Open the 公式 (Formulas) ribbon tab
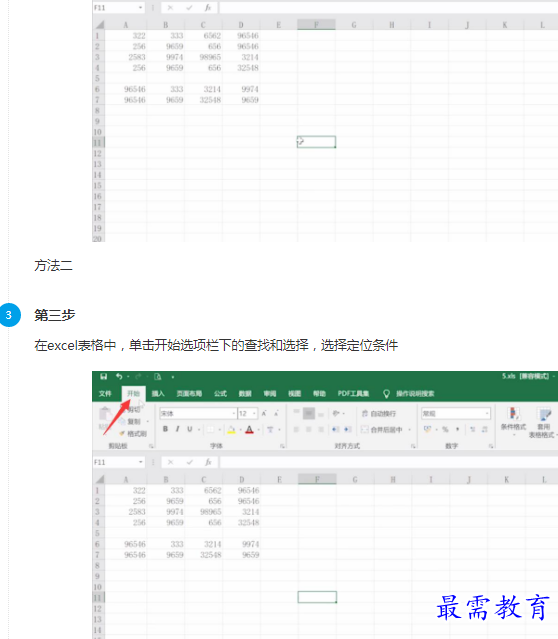This screenshot has width=558, height=639. click(221, 393)
